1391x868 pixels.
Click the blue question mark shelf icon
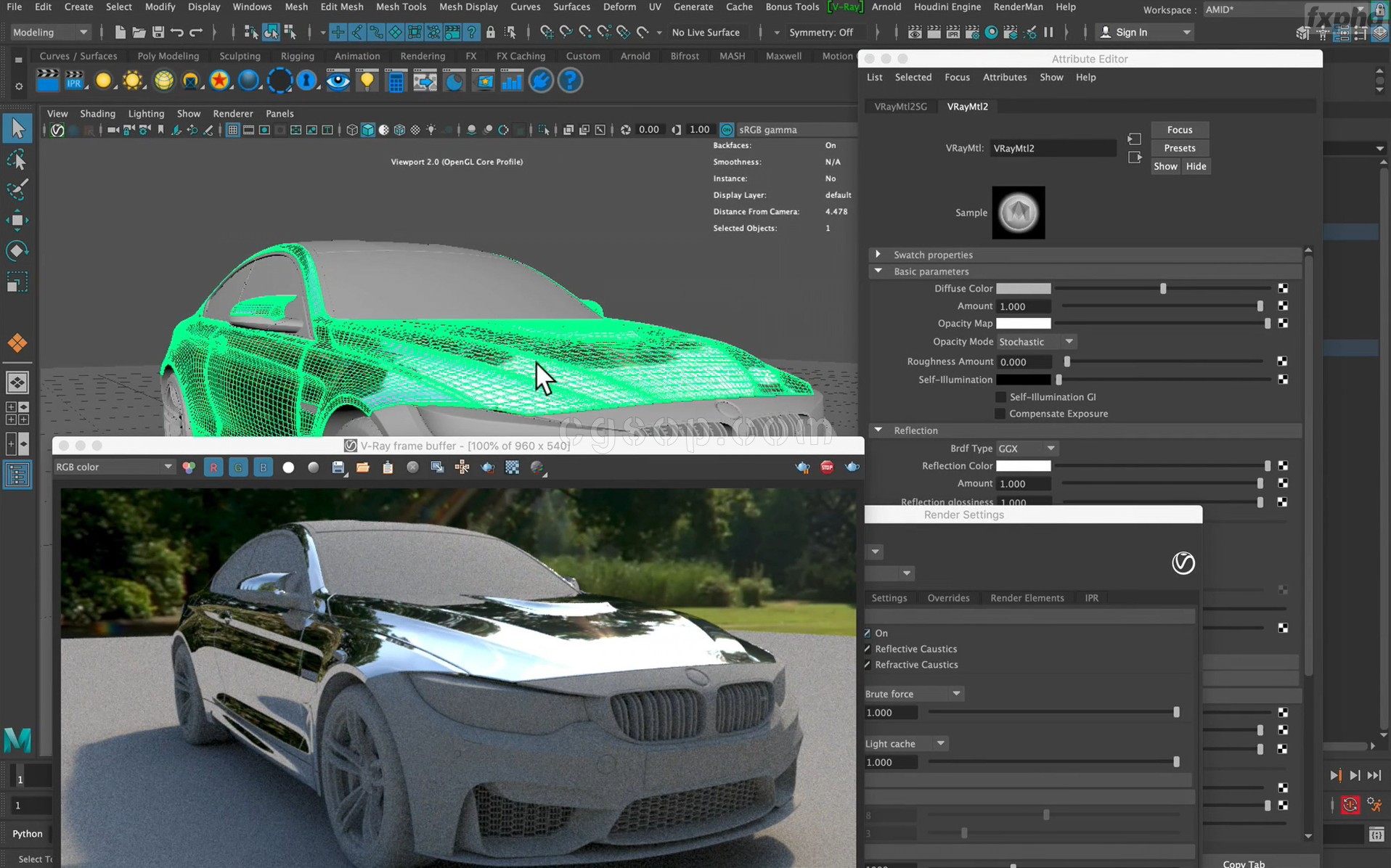(571, 81)
